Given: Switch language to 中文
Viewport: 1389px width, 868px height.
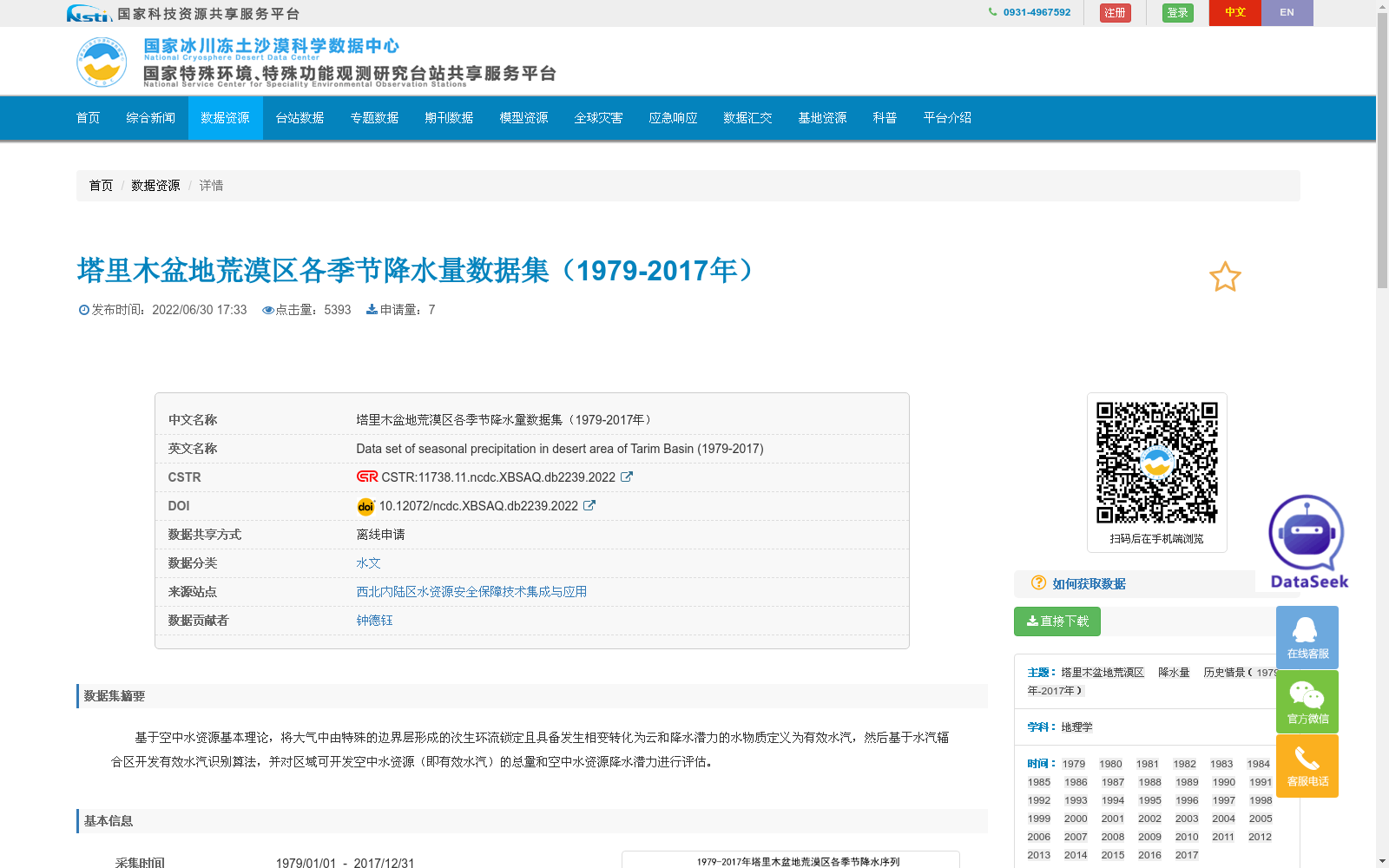Looking at the screenshot, I should [x=1235, y=12].
